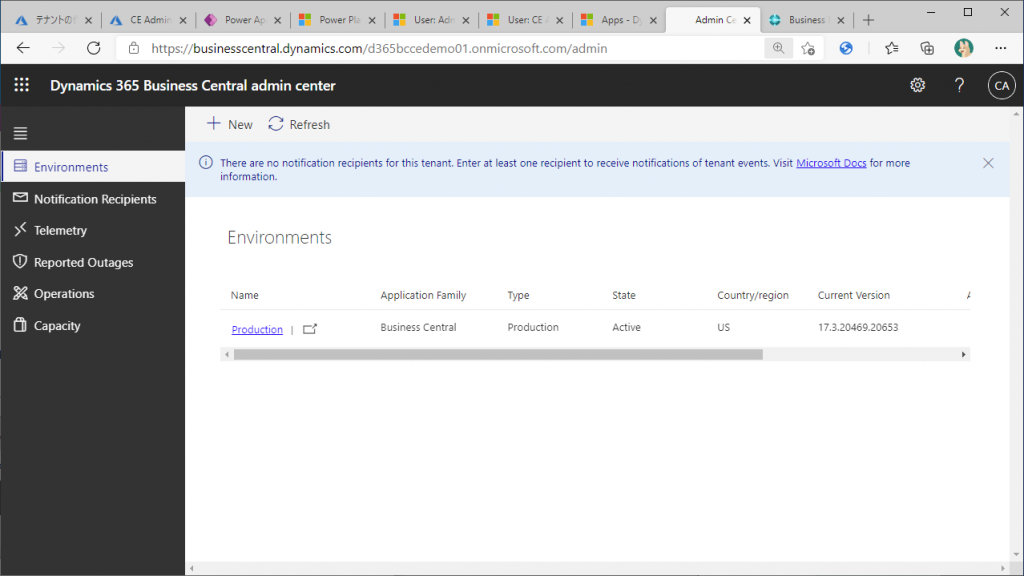Switch to the Power Ap browser tab
This screenshot has height=576, width=1024.
242,20
